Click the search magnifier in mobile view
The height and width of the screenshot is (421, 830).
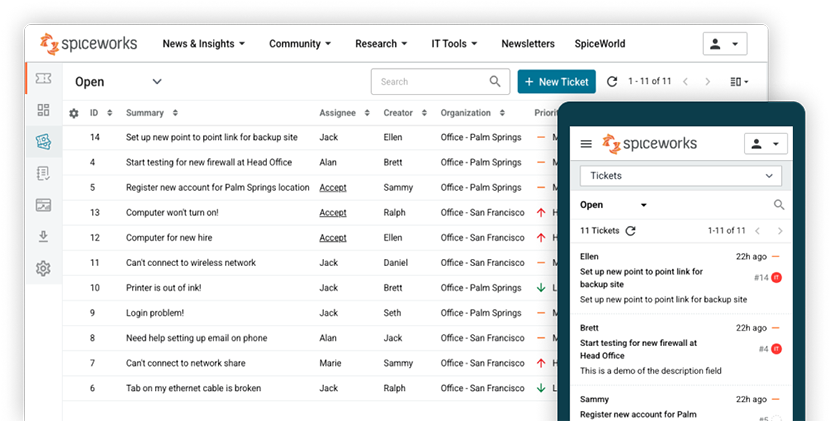pyautogui.click(x=779, y=205)
